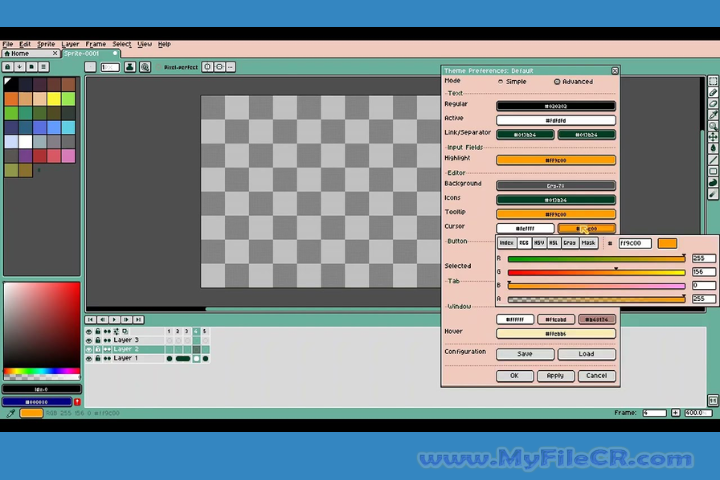Click the palette presets icon
This screenshot has height=480, width=720.
(32, 67)
